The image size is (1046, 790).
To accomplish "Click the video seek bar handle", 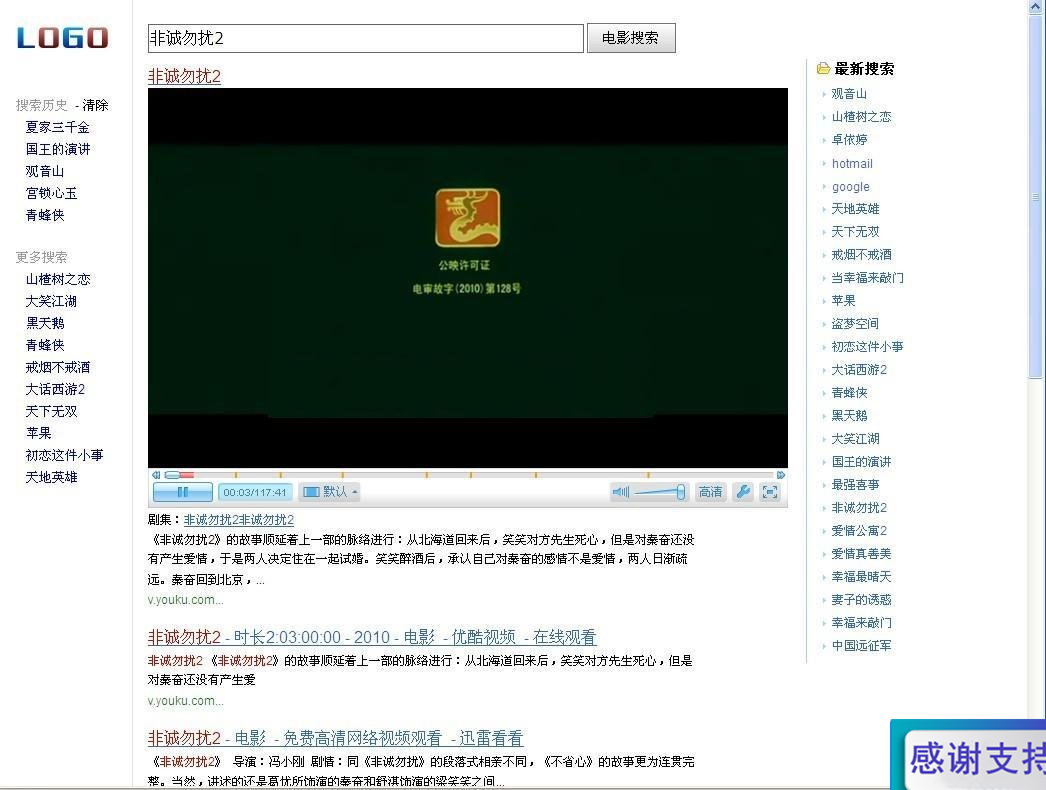I will tap(172, 475).
